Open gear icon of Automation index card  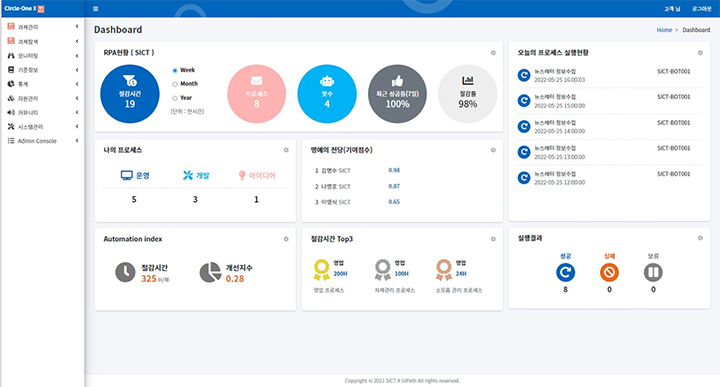pos(286,239)
